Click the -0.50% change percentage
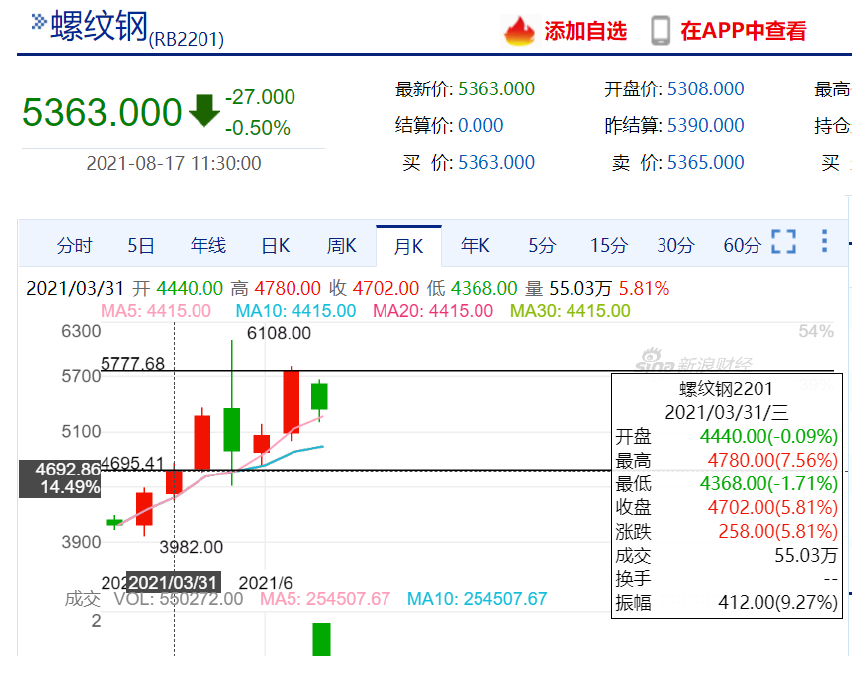 coord(258,128)
